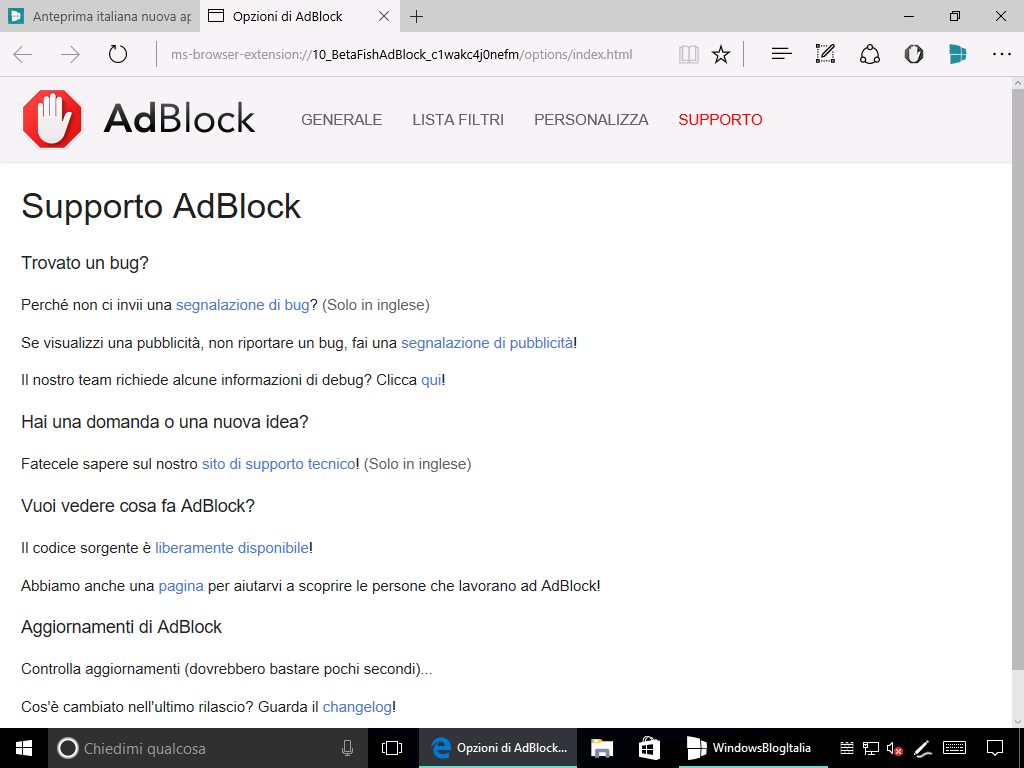Open WindowsBlogItalia taskbar app

pos(752,748)
